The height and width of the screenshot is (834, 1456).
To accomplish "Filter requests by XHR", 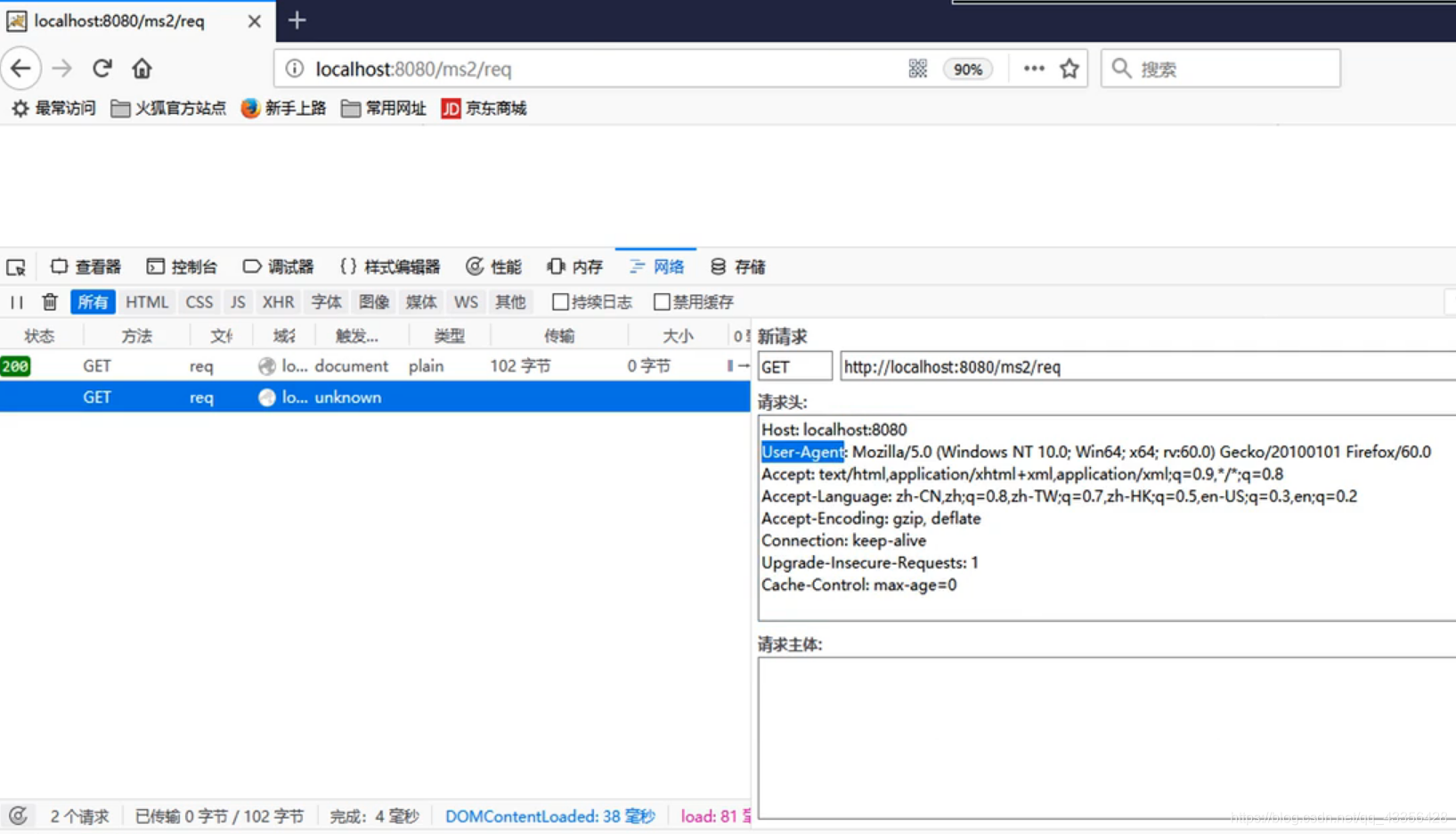I will (x=278, y=302).
